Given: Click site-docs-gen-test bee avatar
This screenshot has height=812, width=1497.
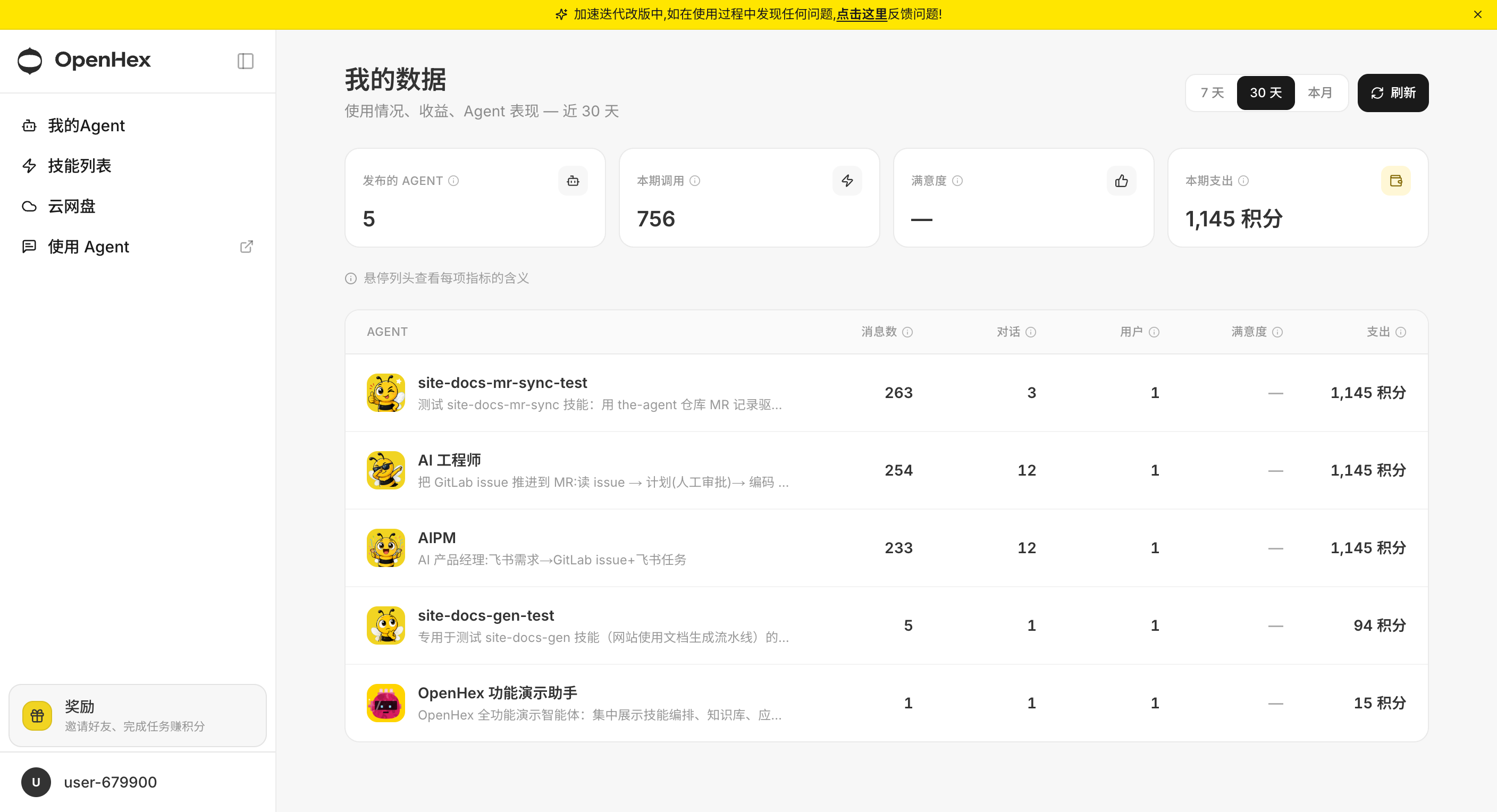Looking at the screenshot, I should click(x=386, y=625).
